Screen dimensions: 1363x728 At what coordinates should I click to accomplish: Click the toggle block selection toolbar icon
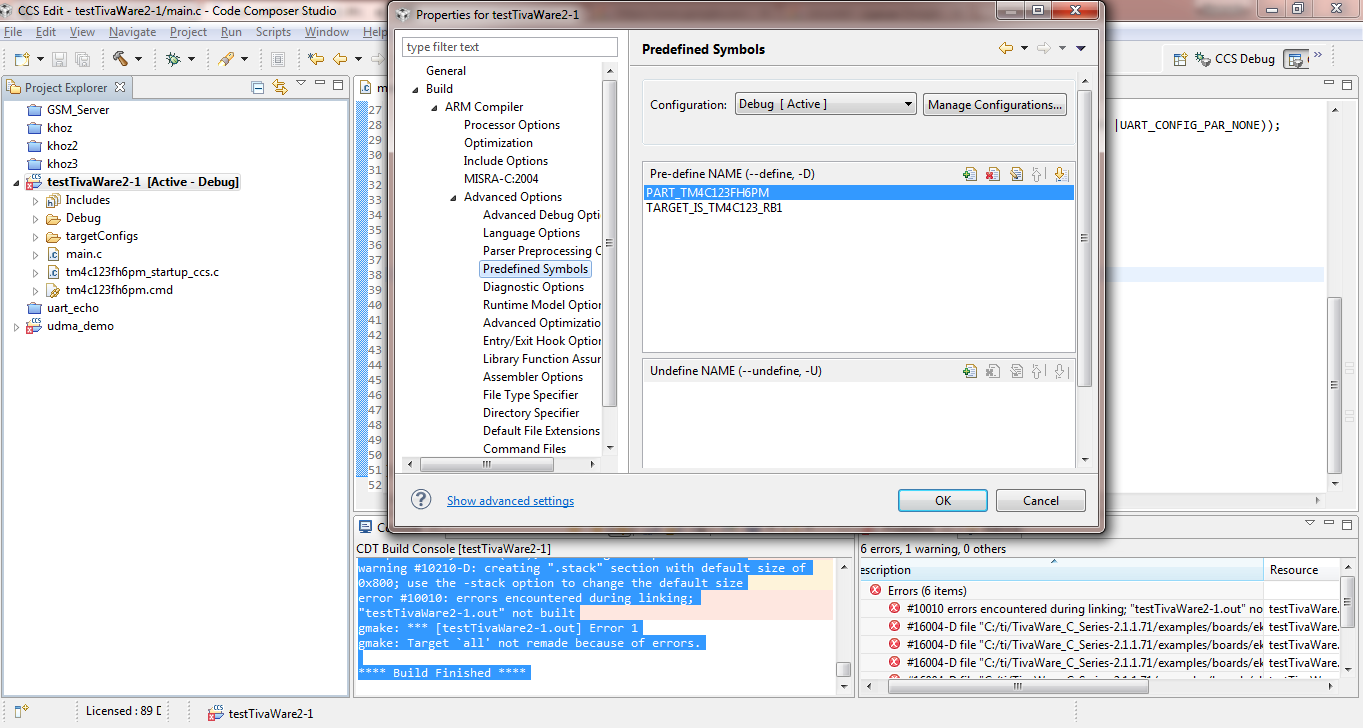point(278,59)
